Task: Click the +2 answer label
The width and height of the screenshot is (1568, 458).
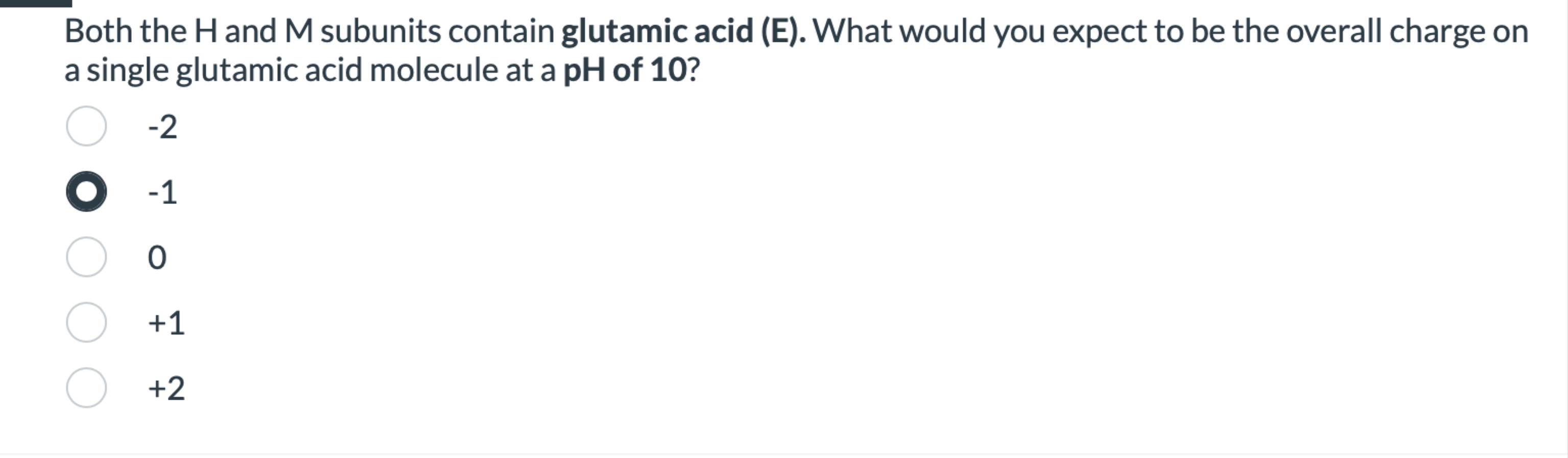Action: [x=164, y=389]
